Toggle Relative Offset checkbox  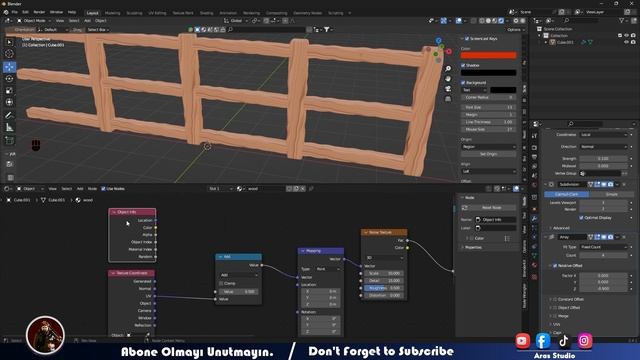(555, 266)
